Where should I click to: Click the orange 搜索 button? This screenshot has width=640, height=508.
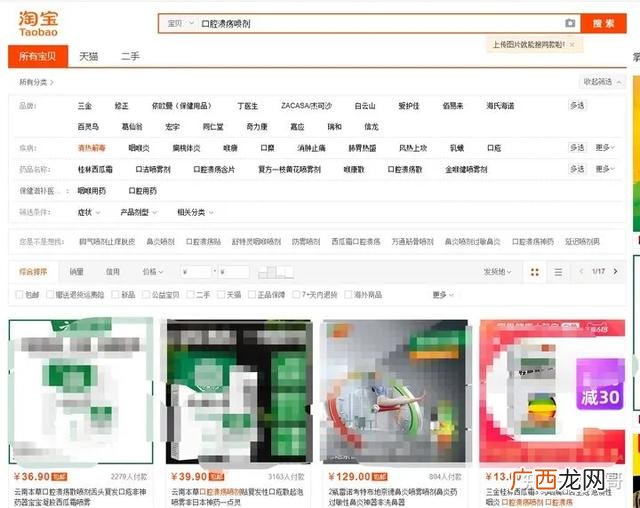pyautogui.click(x=604, y=23)
